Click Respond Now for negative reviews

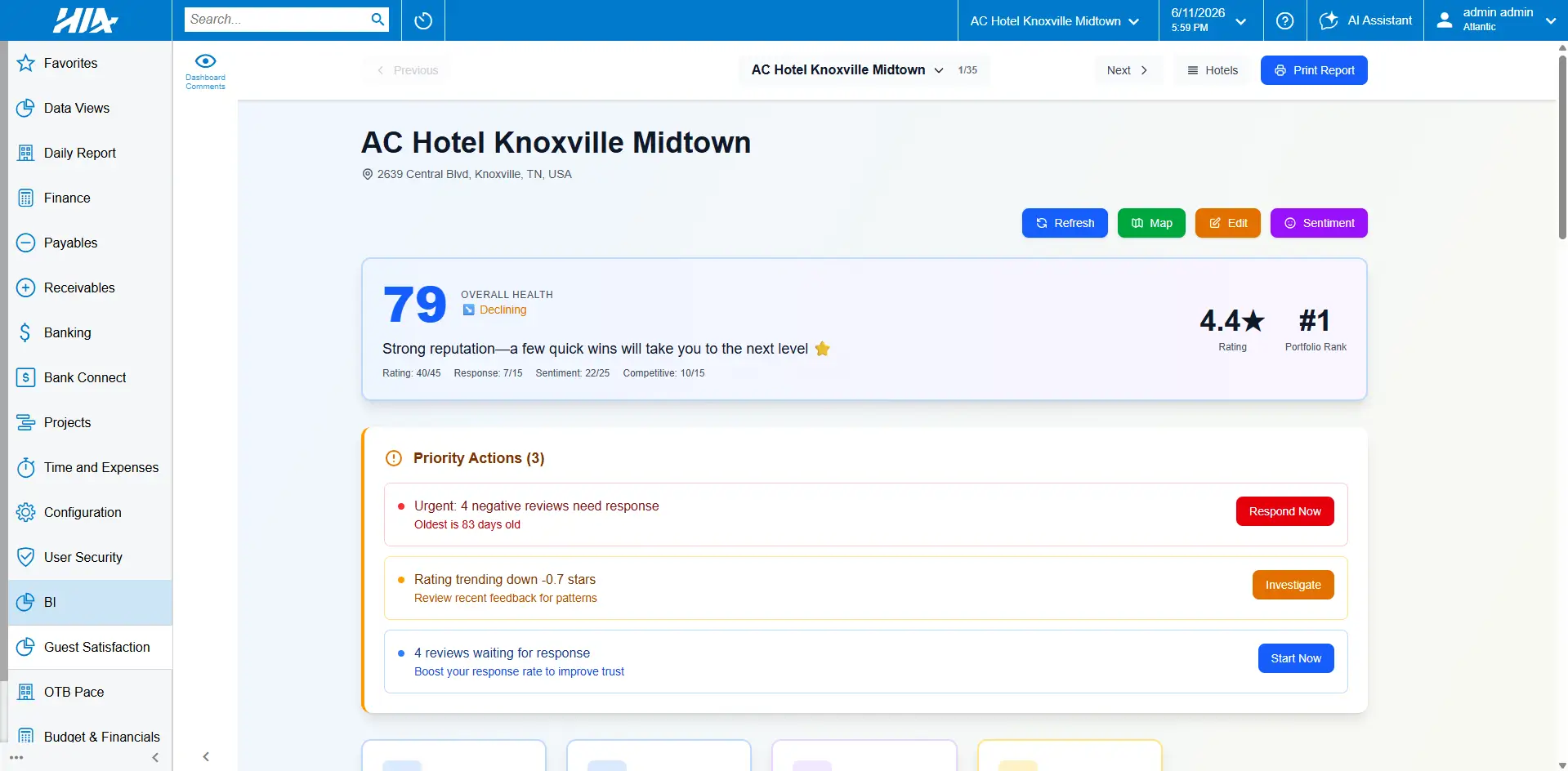tap(1284, 511)
